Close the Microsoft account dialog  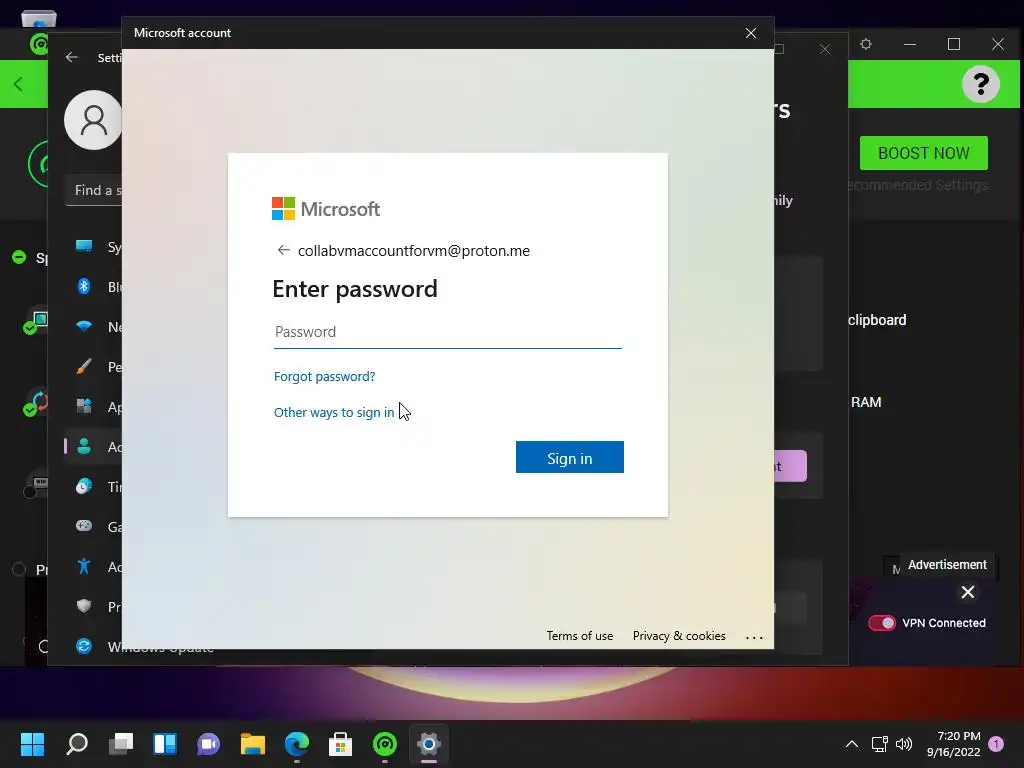tap(751, 33)
